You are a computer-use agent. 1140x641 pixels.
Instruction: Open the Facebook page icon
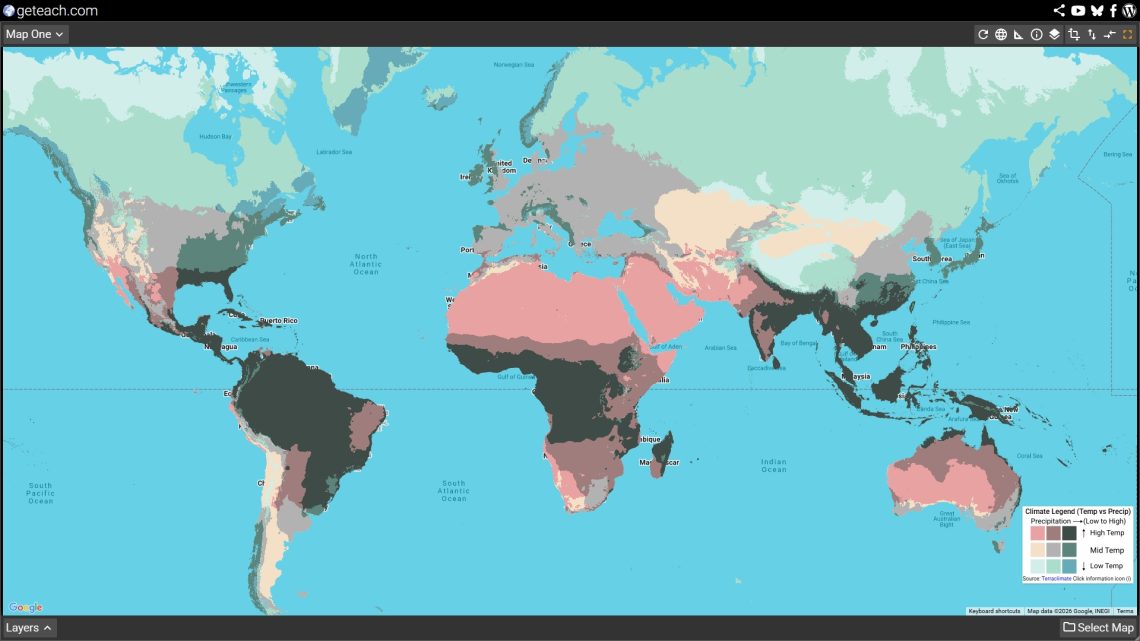(1113, 11)
